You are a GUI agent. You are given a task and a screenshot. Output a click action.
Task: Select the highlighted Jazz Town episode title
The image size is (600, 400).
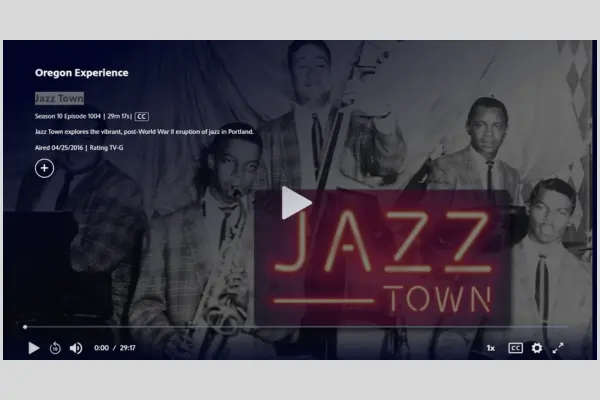pos(59,98)
